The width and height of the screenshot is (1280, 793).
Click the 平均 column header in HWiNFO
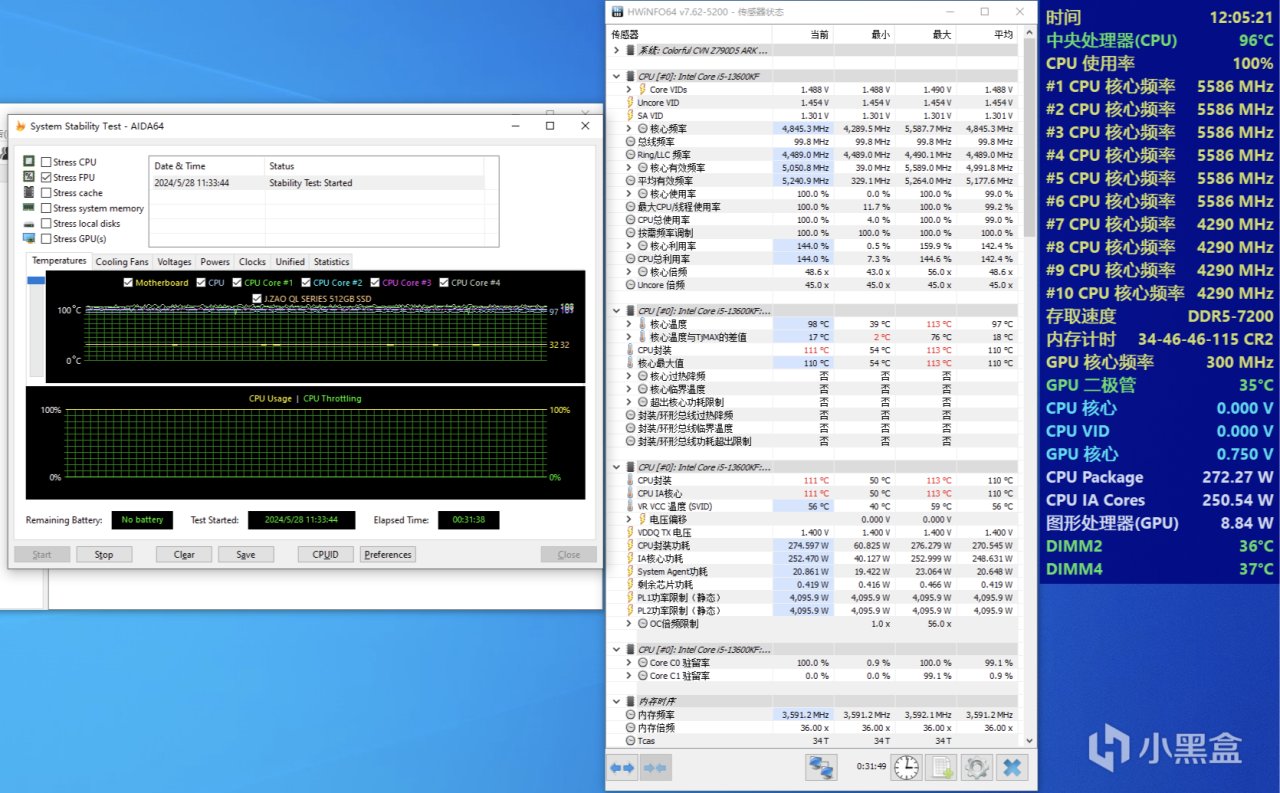click(x=987, y=34)
